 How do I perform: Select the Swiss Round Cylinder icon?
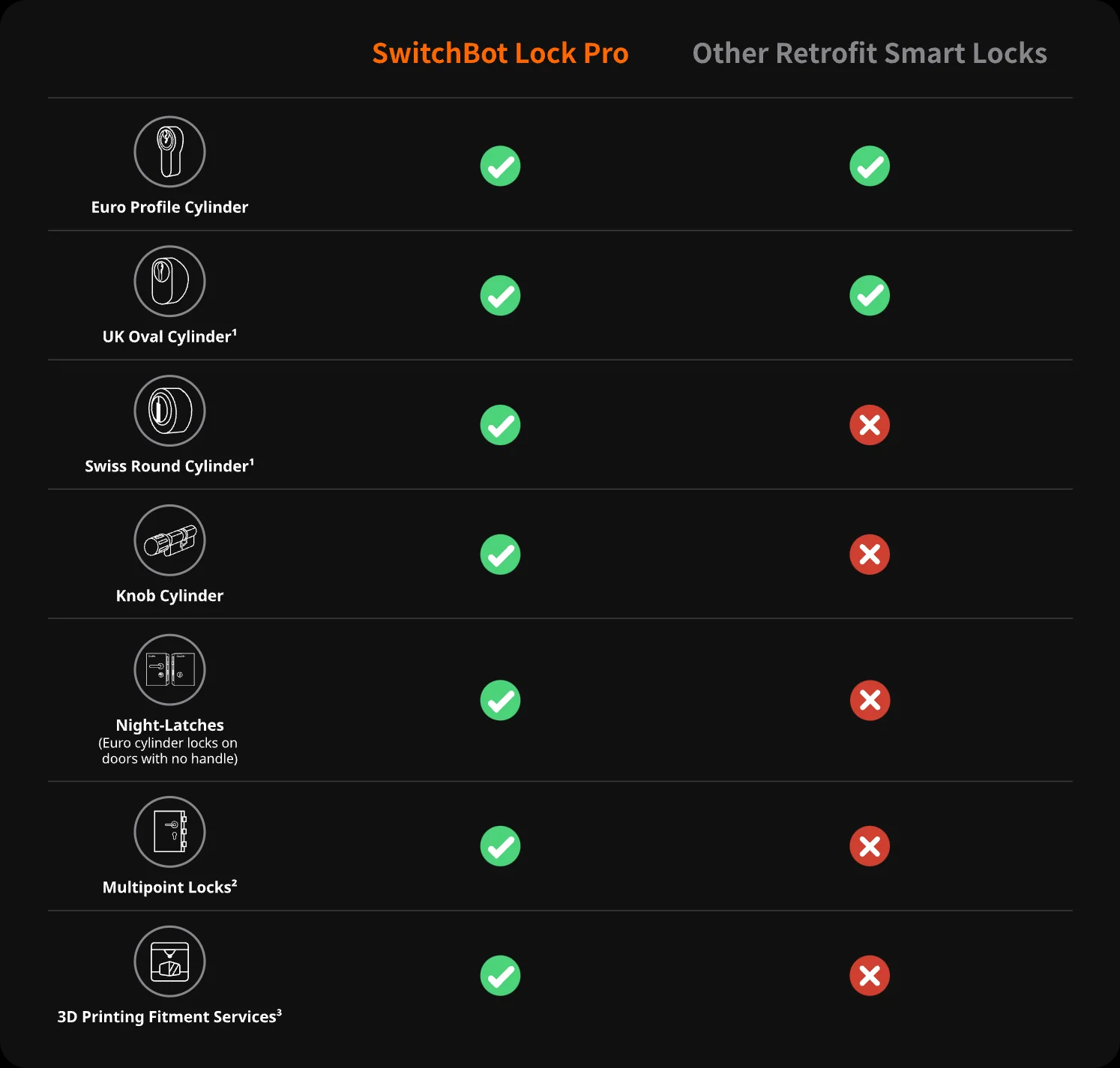pos(169,411)
